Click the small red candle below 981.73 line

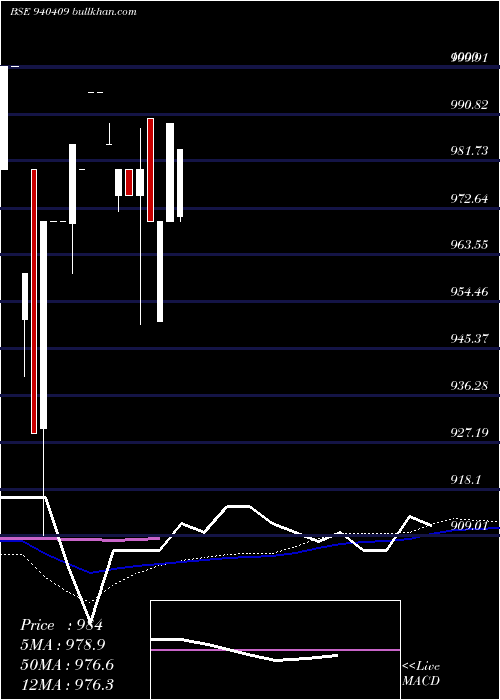pyautogui.click(x=129, y=182)
